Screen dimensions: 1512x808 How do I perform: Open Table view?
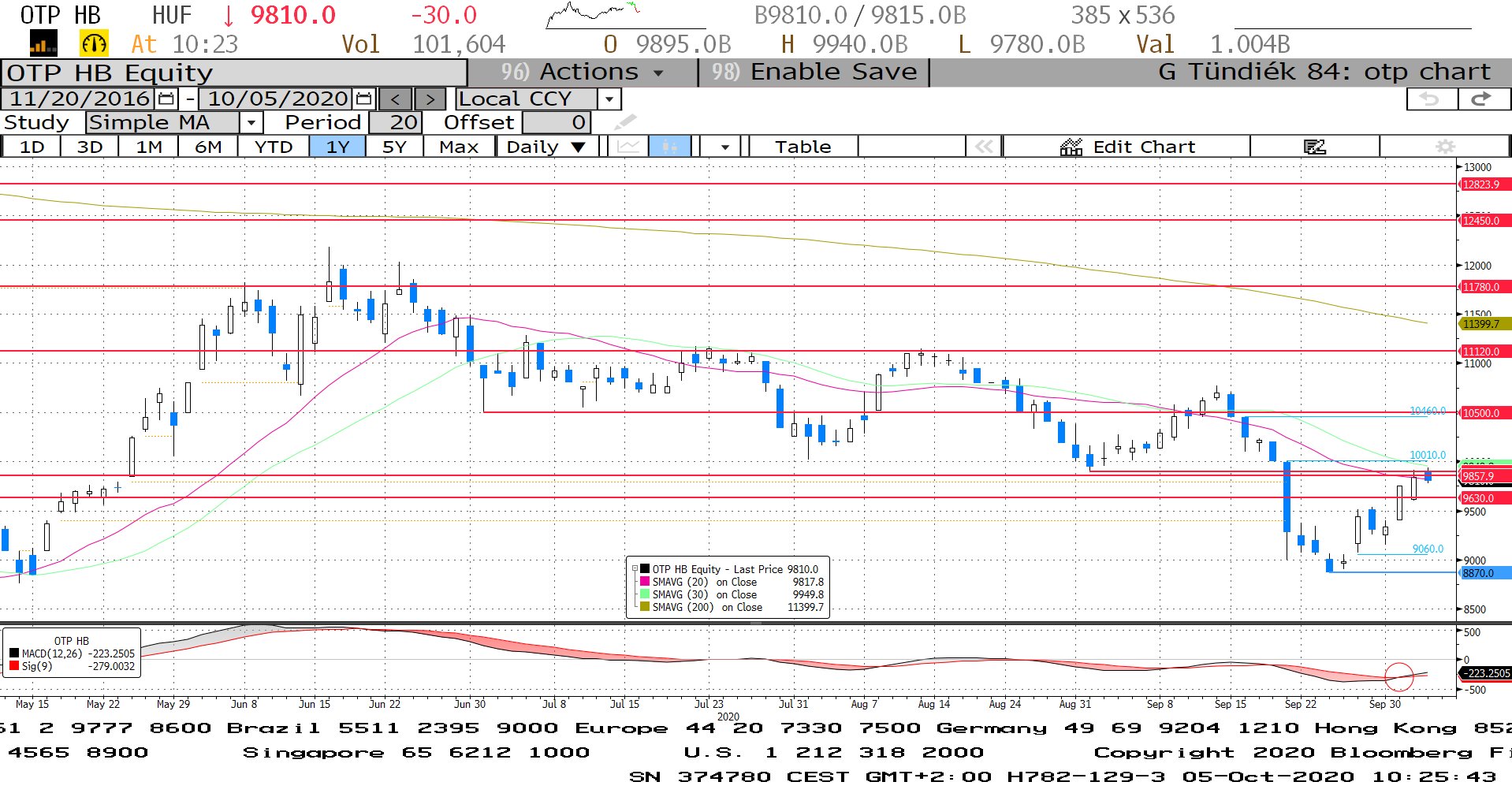(x=803, y=147)
